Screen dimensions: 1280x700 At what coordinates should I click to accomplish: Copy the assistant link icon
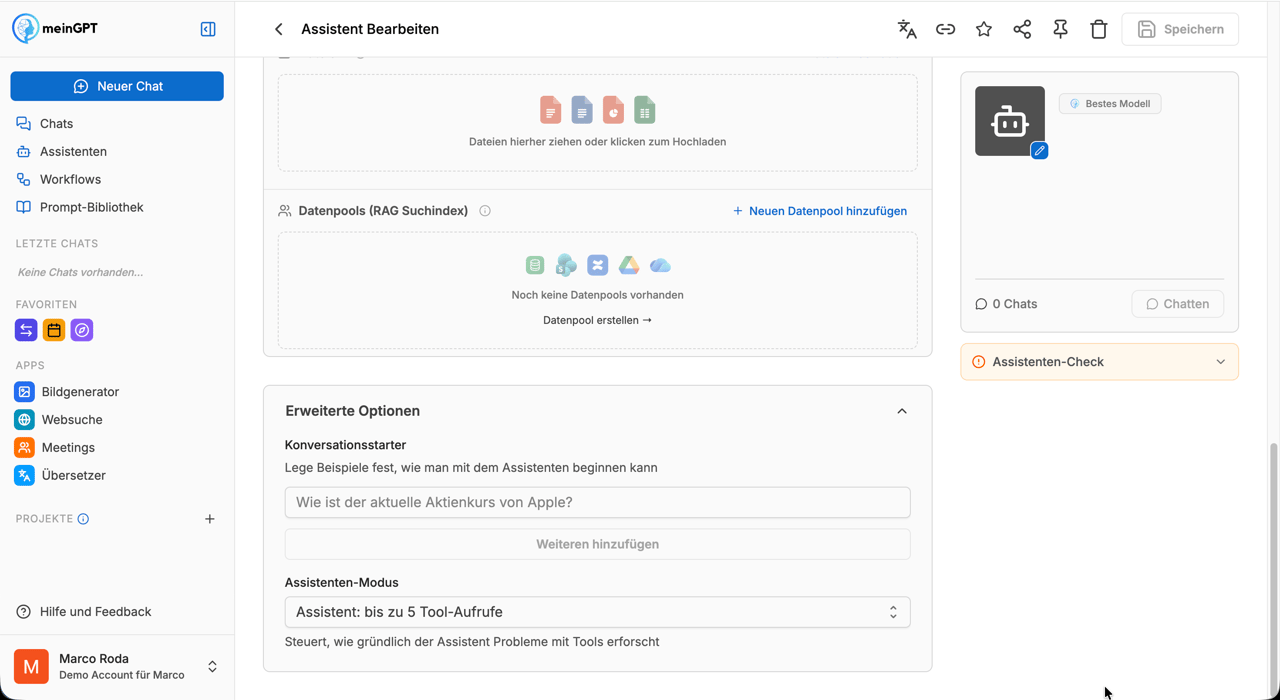(x=945, y=29)
